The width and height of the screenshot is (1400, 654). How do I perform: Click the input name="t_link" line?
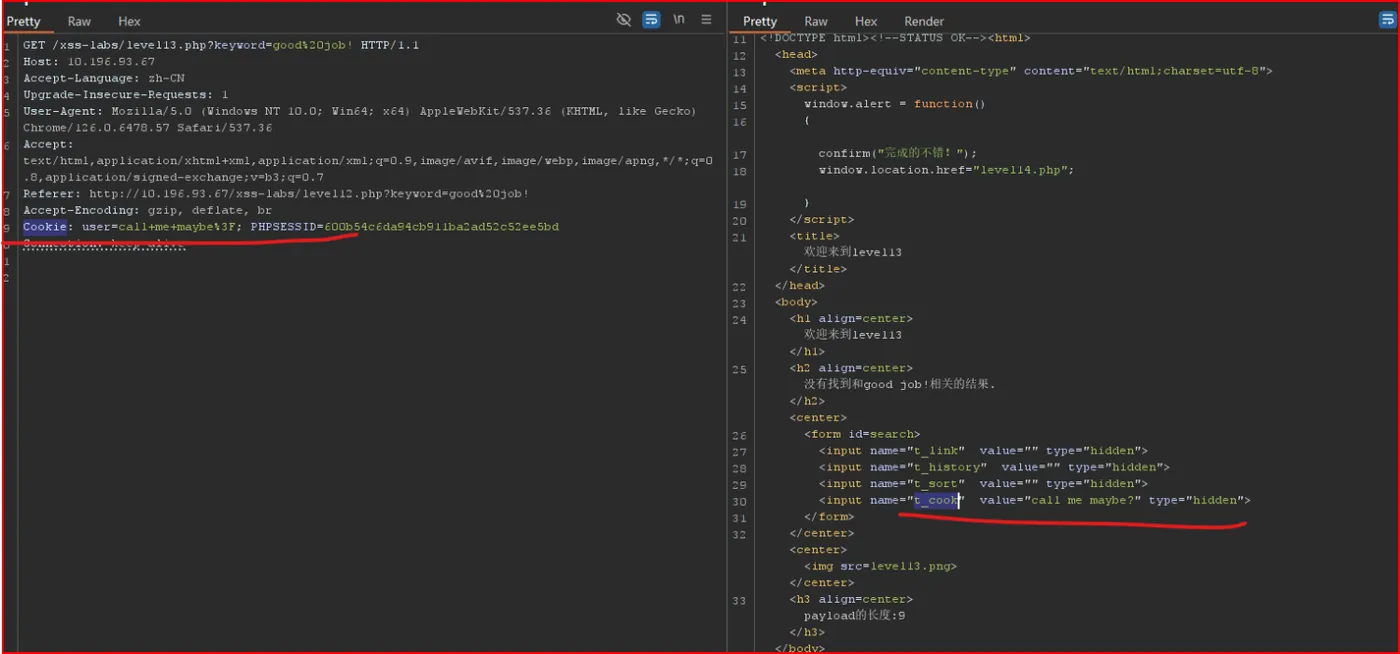[x=983, y=451]
